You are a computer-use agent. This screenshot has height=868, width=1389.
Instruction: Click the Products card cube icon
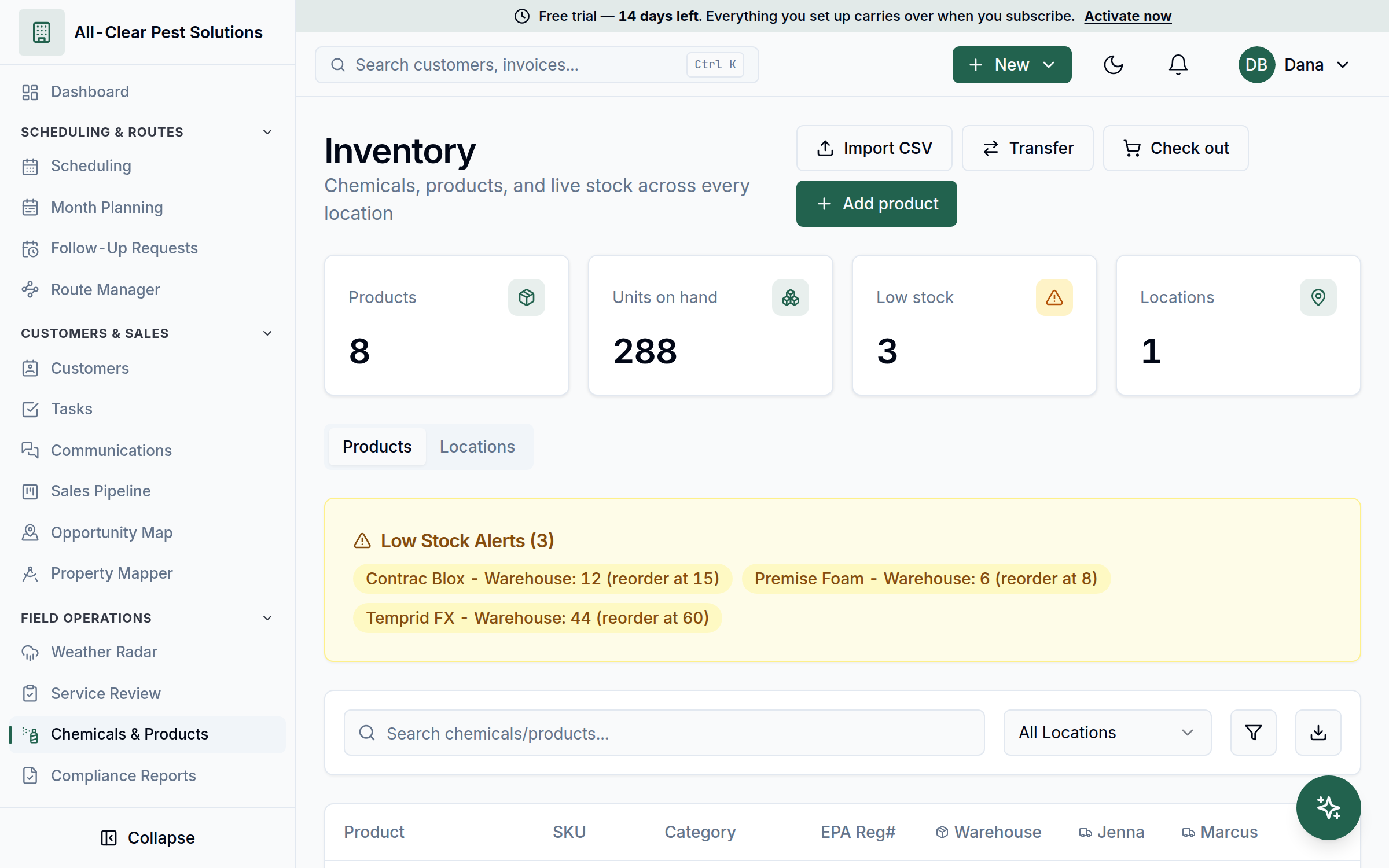[x=526, y=297]
